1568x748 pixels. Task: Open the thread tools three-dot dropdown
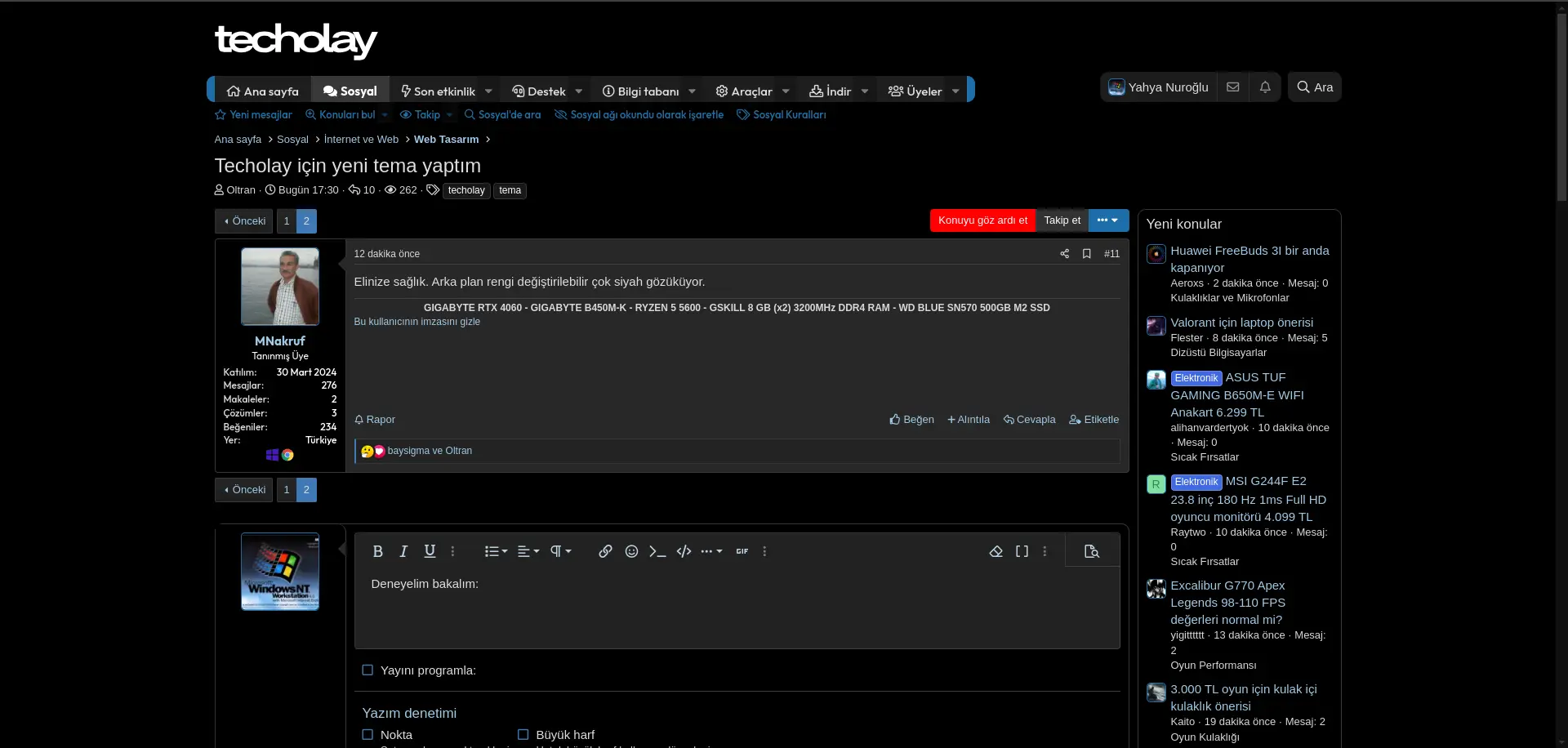coord(1108,220)
